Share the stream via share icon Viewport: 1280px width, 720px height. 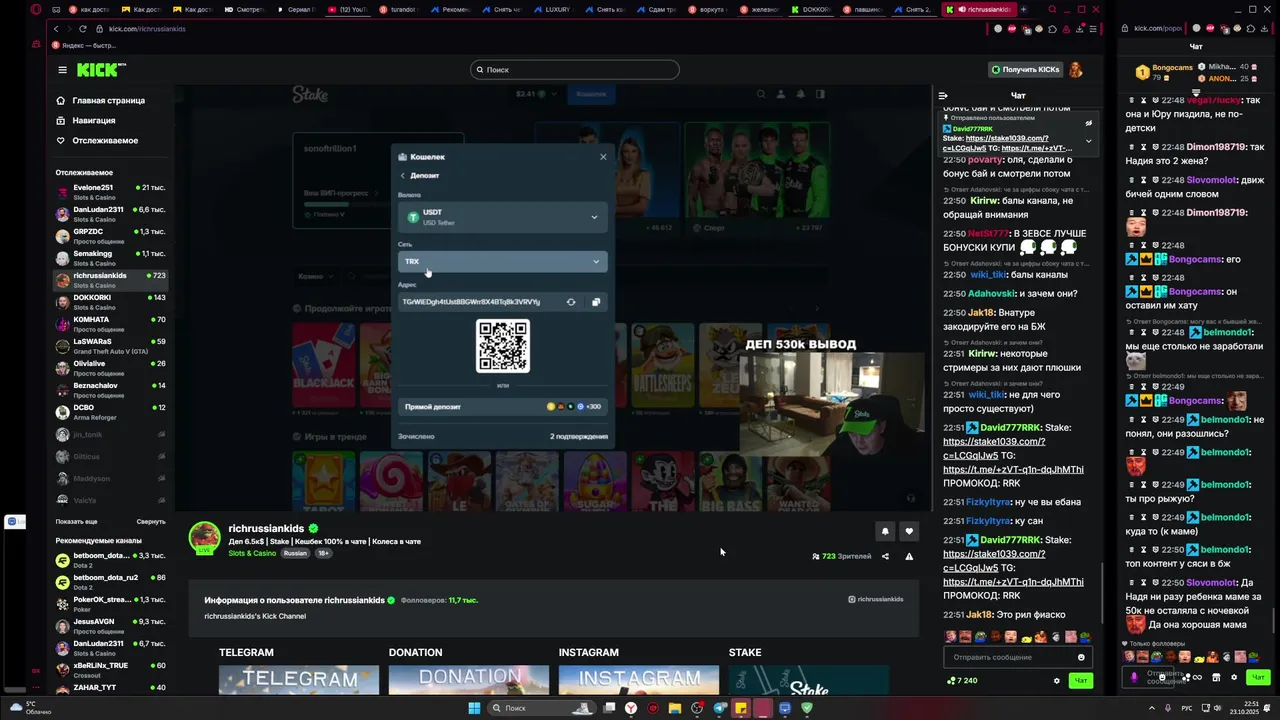click(885, 556)
